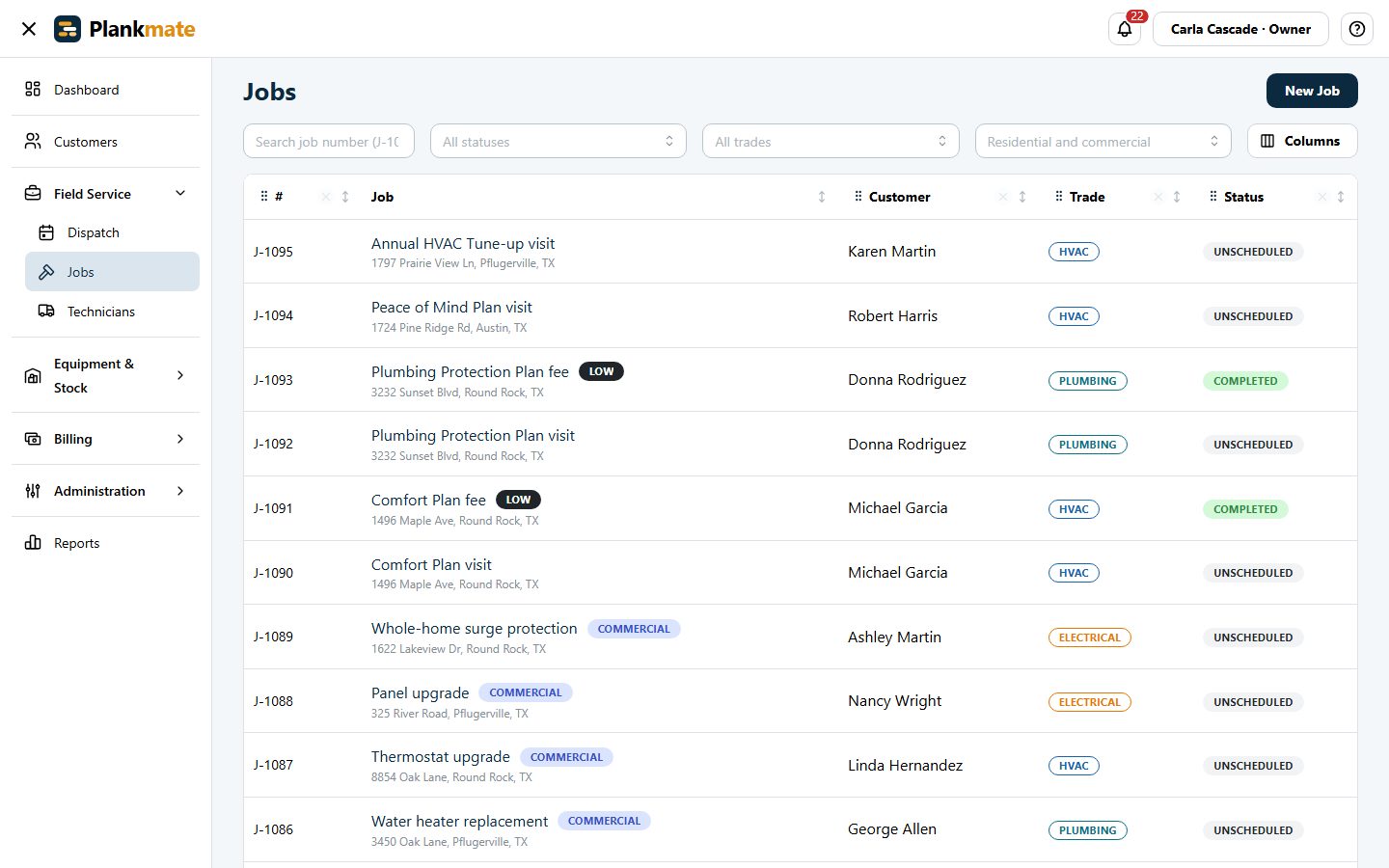The width and height of the screenshot is (1389, 868).
Task: Open Whole-home surge protection job
Action: [474, 628]
